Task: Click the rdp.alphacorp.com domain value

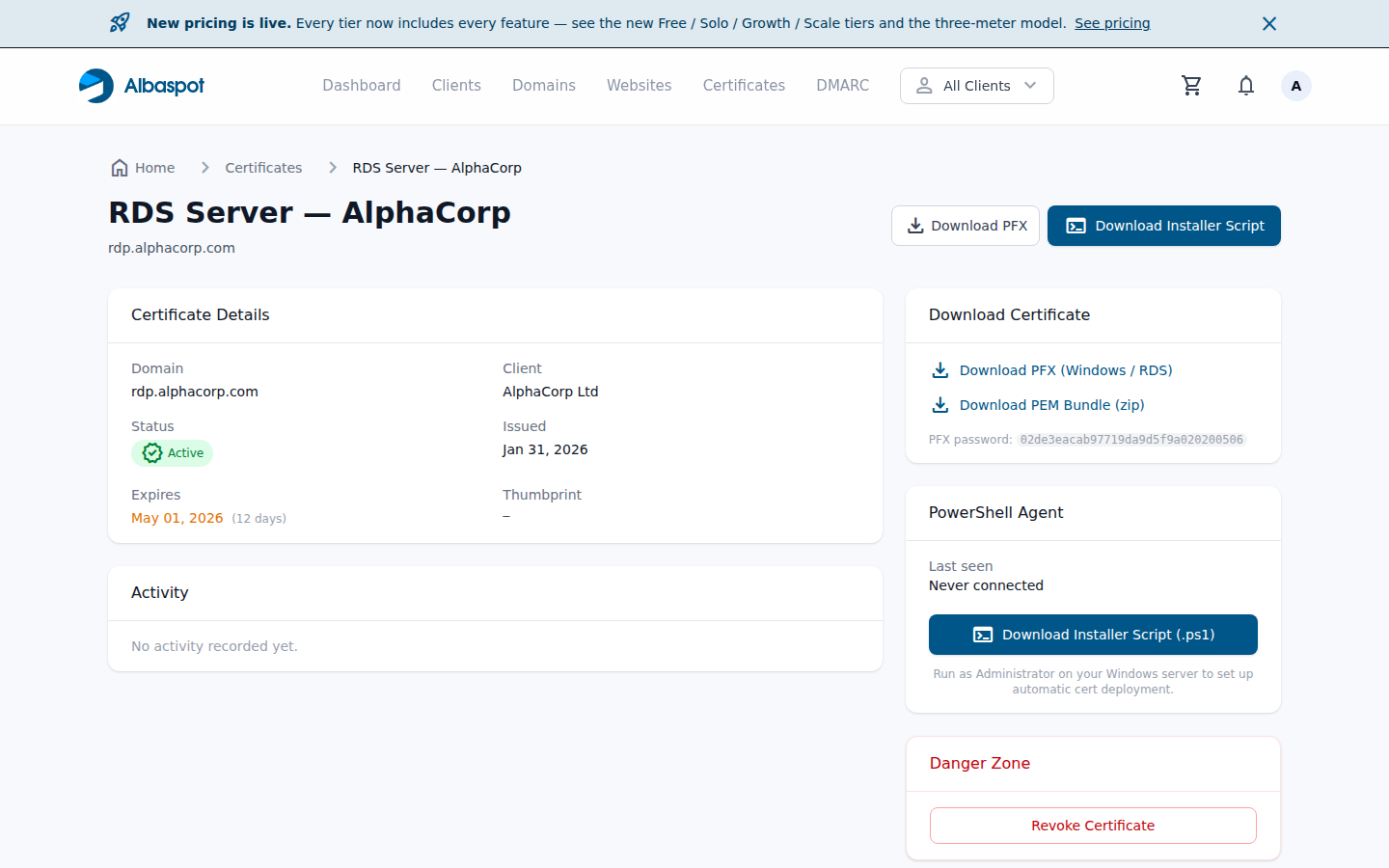Action: click(x=195, y=392)
